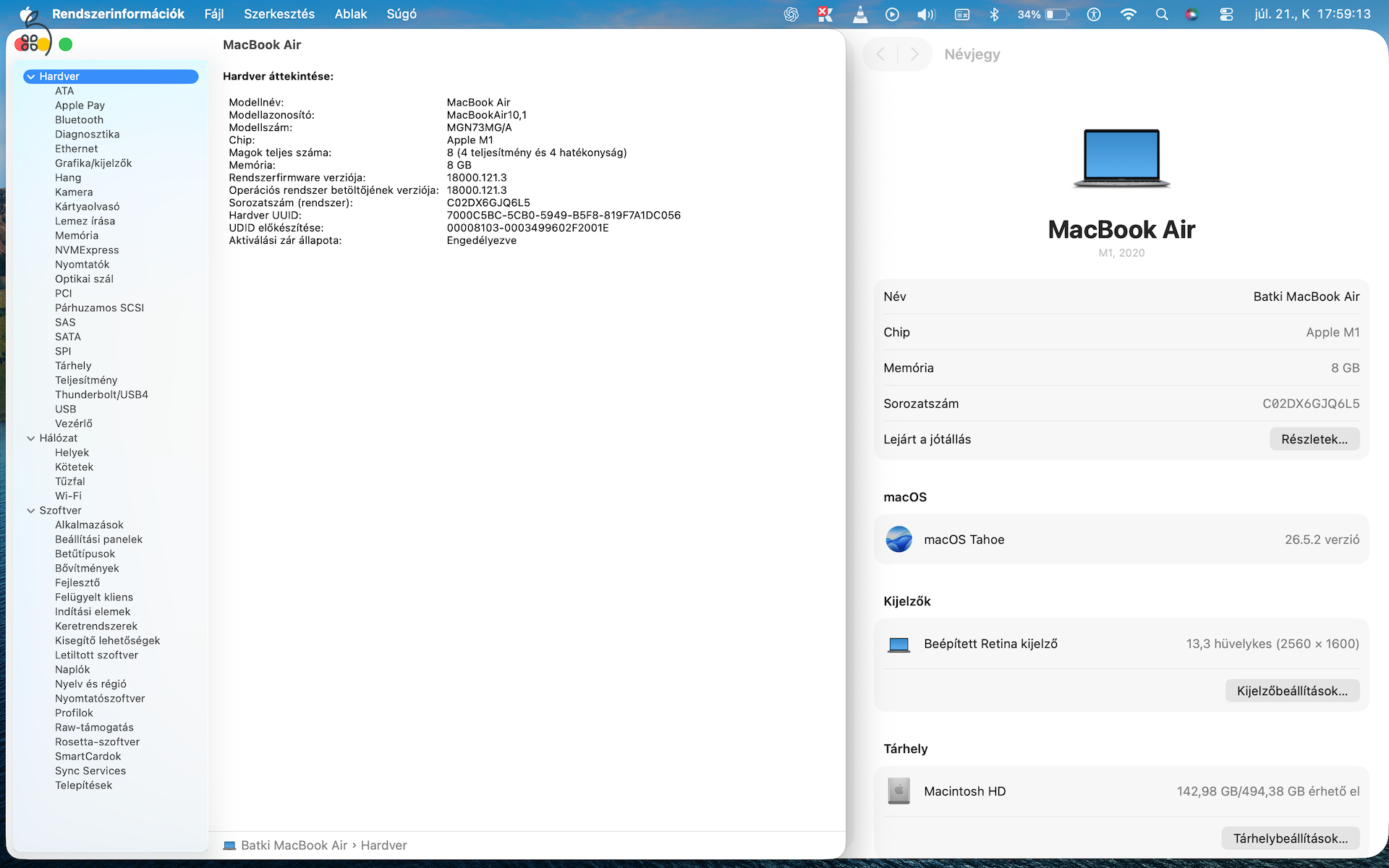Open the accessibility menu bar icon

click(1094, 14)
